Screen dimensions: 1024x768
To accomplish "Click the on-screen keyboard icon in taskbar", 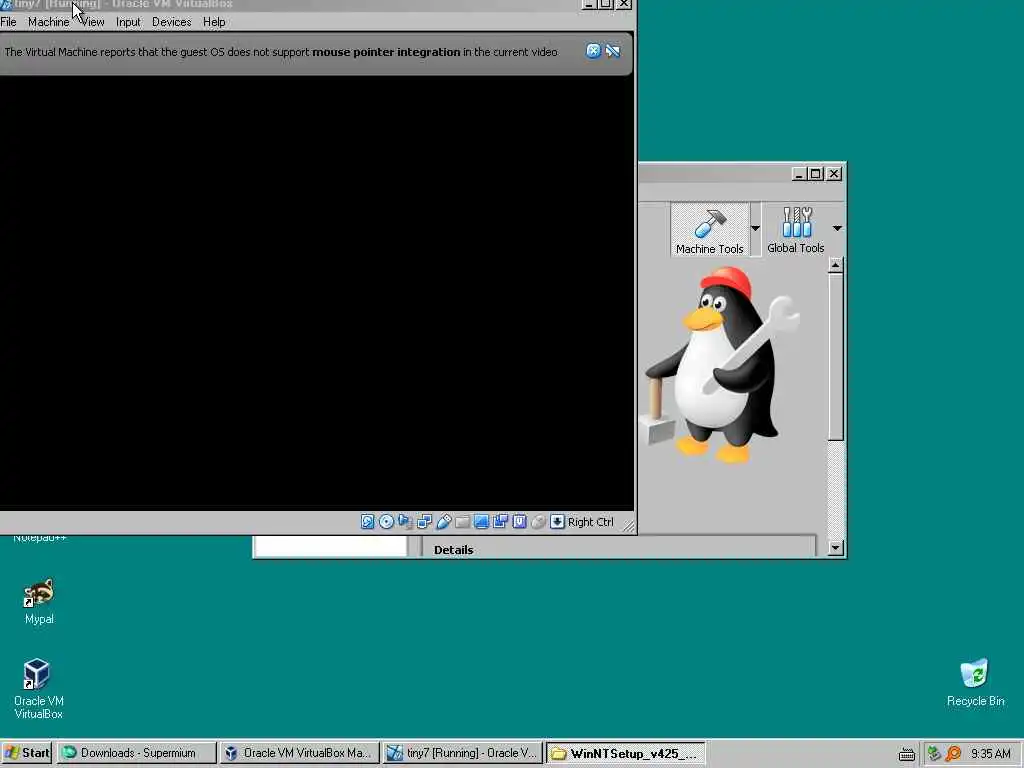I will pyautogui.click(x=906, y=754).
